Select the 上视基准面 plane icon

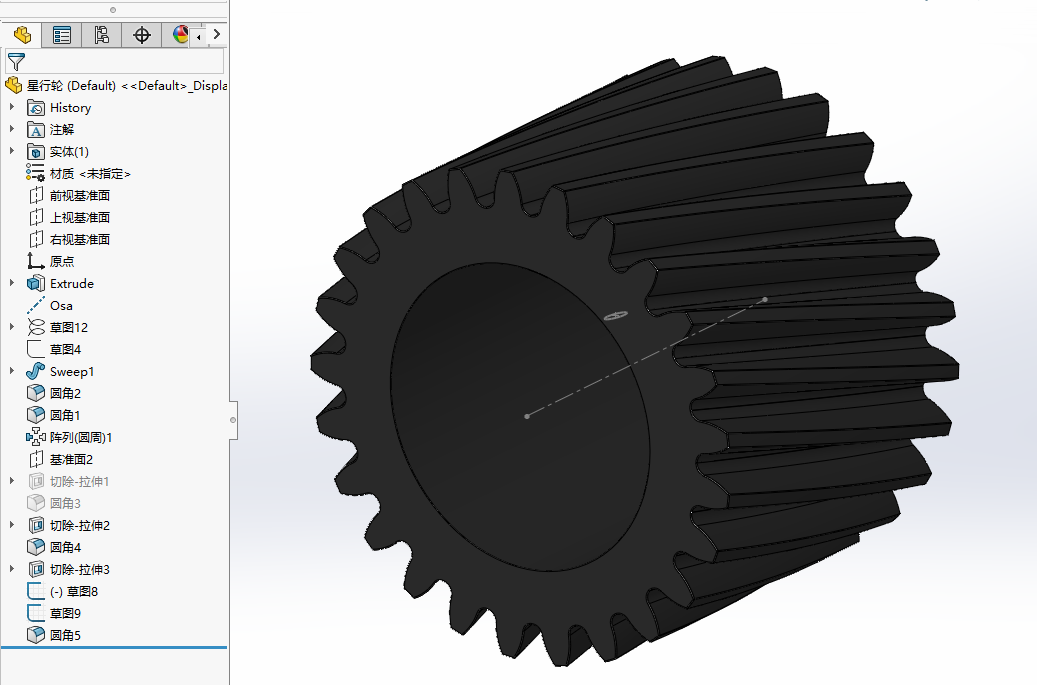click(x=36, y=218)
